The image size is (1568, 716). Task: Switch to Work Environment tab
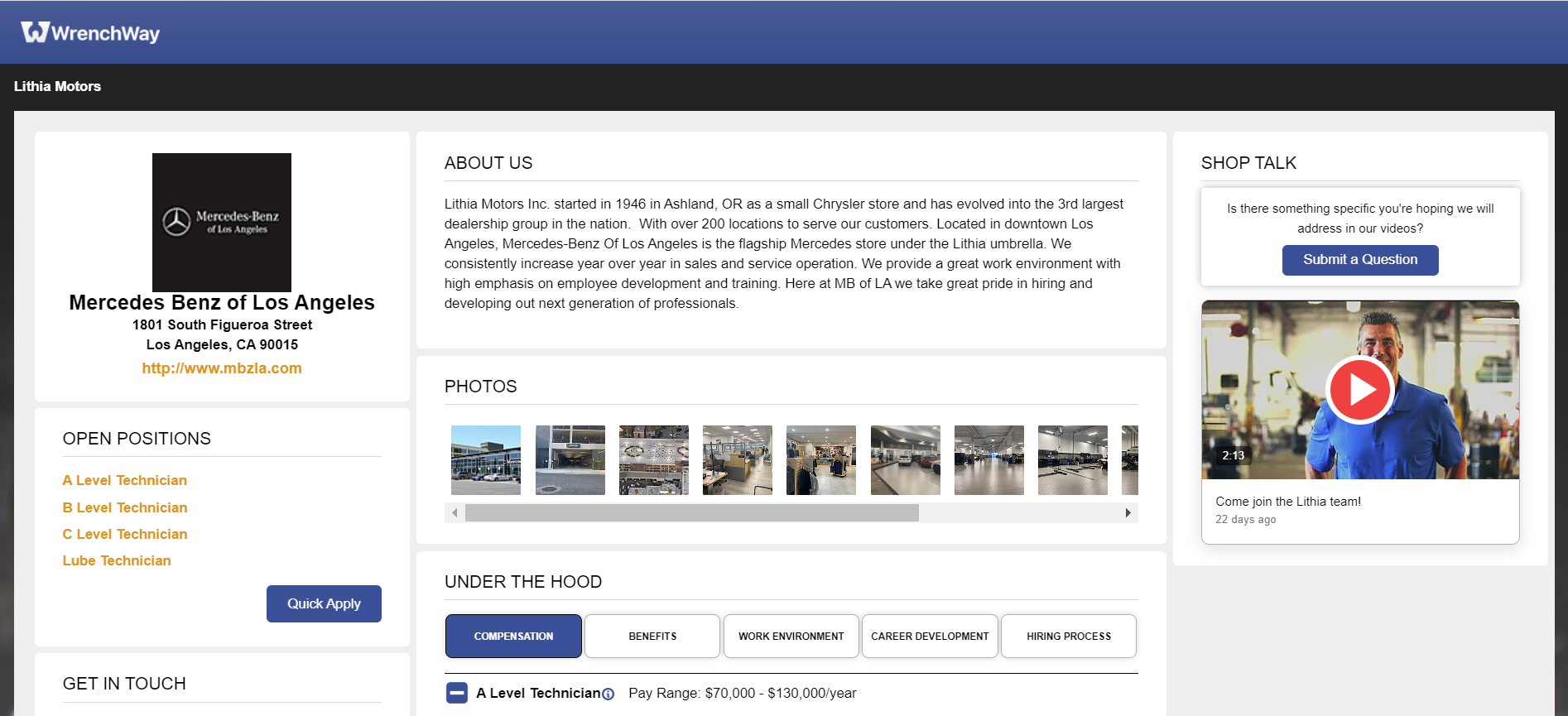click(x=791, y=636)
